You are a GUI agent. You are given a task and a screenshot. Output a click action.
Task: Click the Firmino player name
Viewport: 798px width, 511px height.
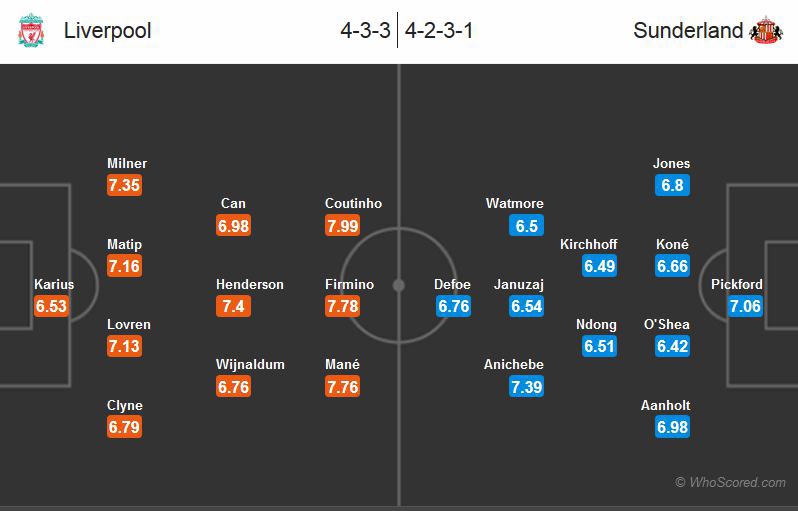click(x=349, y=284)
